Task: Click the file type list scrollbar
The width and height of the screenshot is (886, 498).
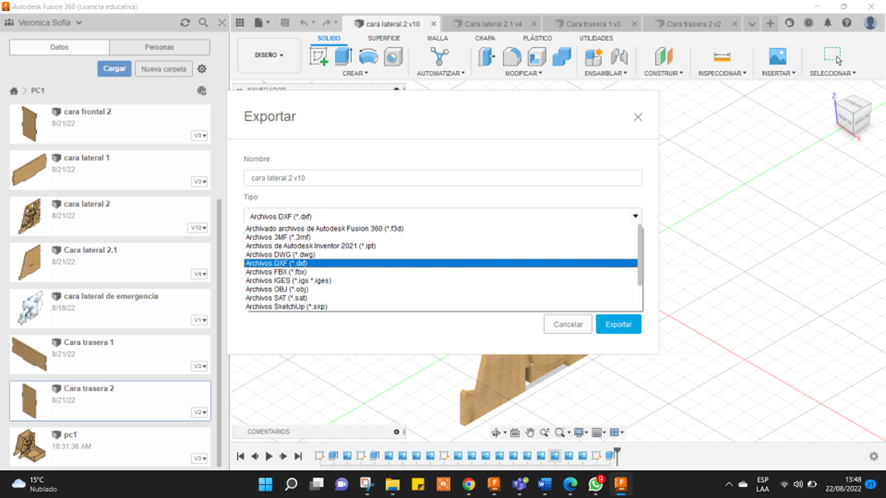Action: click(x=640, y=255)
